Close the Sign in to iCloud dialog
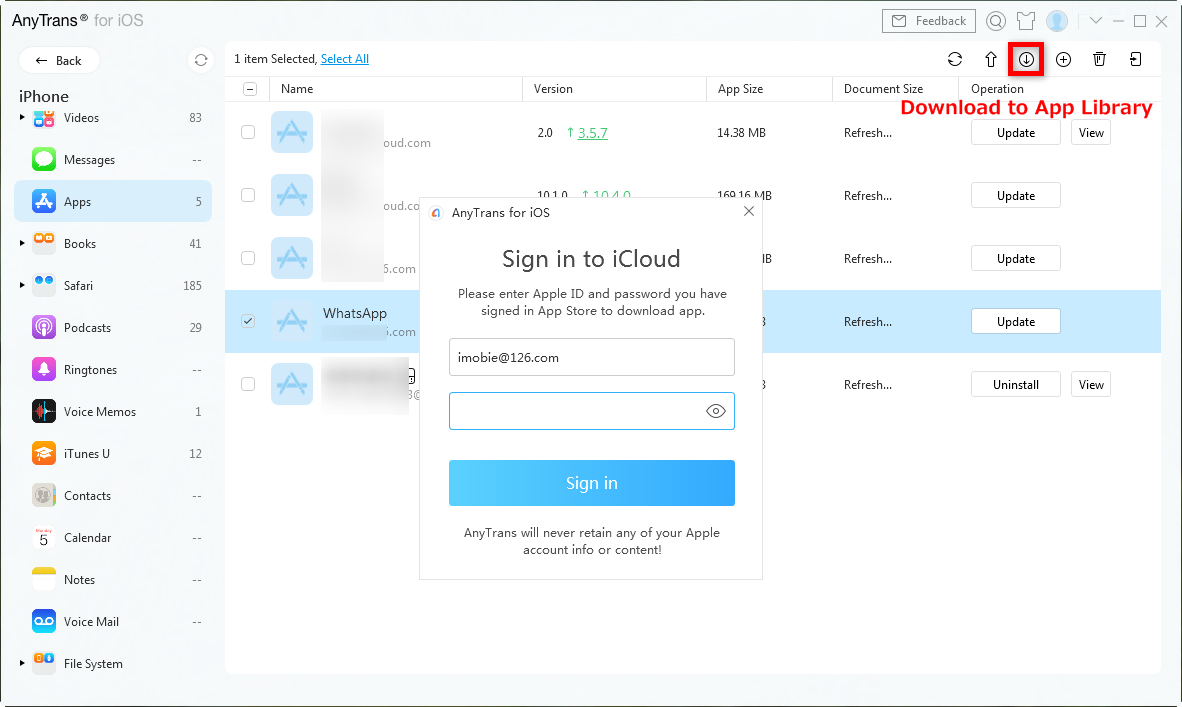The height and width of the screenshot is (707, 1182). pyautogui.click(x=749, y=211)
